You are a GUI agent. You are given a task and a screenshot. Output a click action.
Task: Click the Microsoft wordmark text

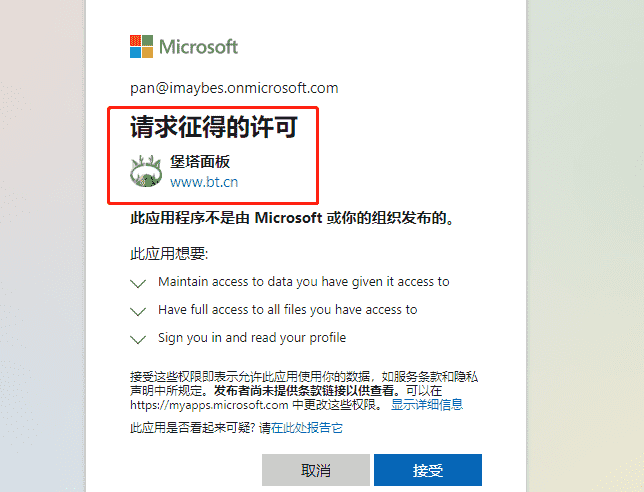198,47
